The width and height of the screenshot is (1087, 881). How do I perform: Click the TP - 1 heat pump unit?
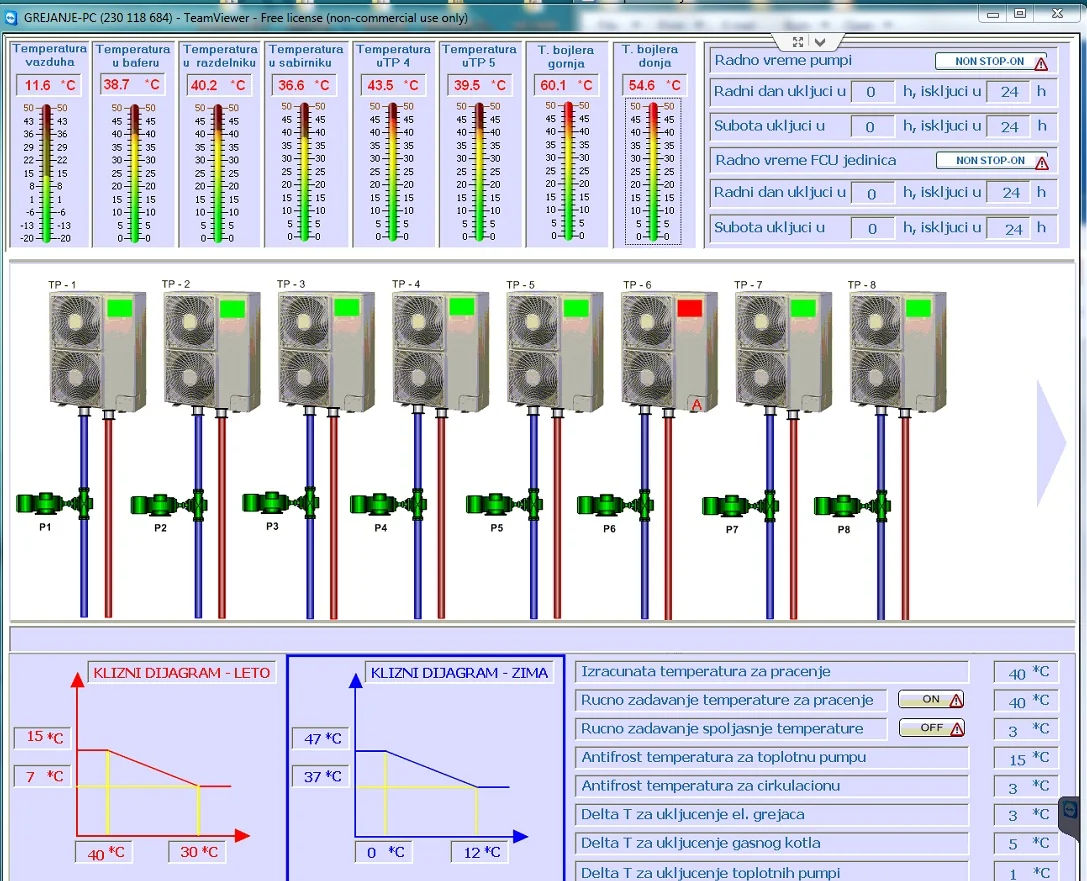point(98,351)
